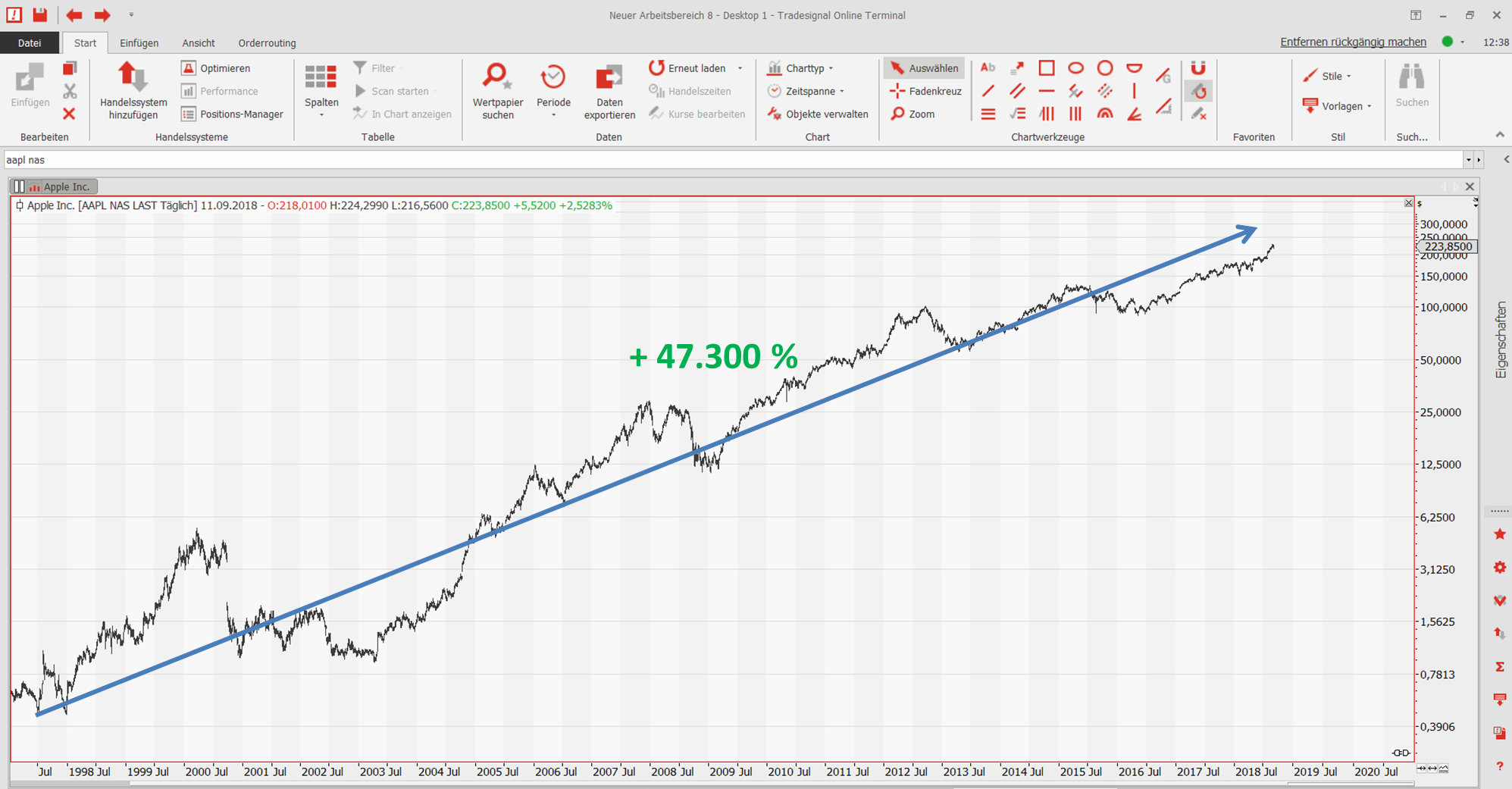This screenshot has height=789, width=1512.
Task: Activate the Auswählen selection mode
Action: [x=924, y=68]
